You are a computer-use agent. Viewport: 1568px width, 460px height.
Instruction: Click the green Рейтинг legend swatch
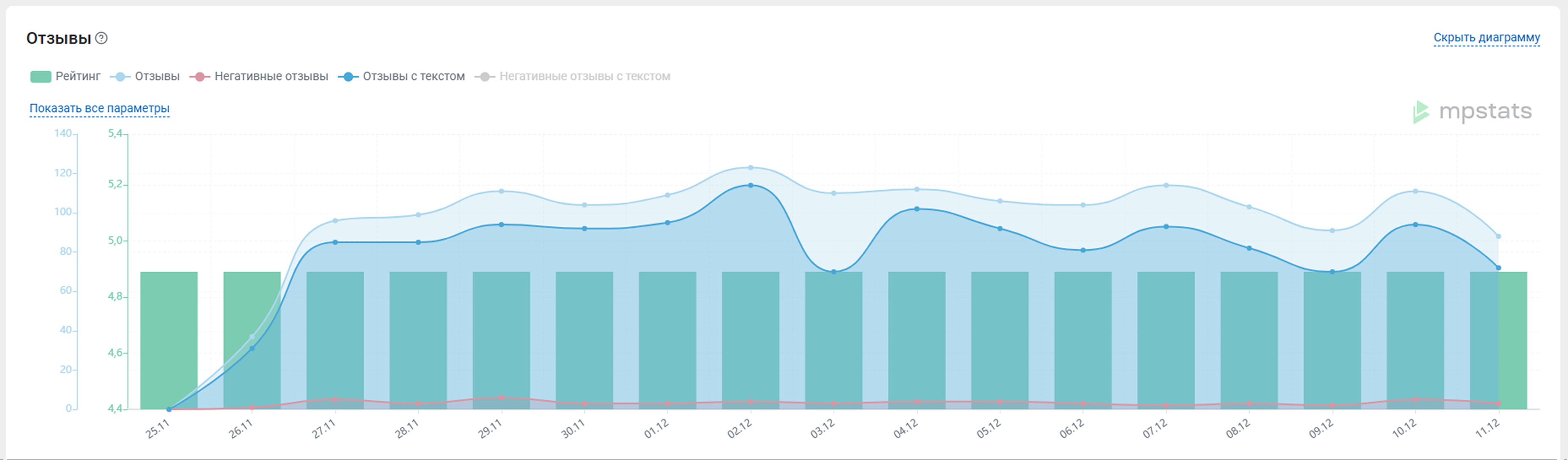pyautogui.click(x=41, y=77)
